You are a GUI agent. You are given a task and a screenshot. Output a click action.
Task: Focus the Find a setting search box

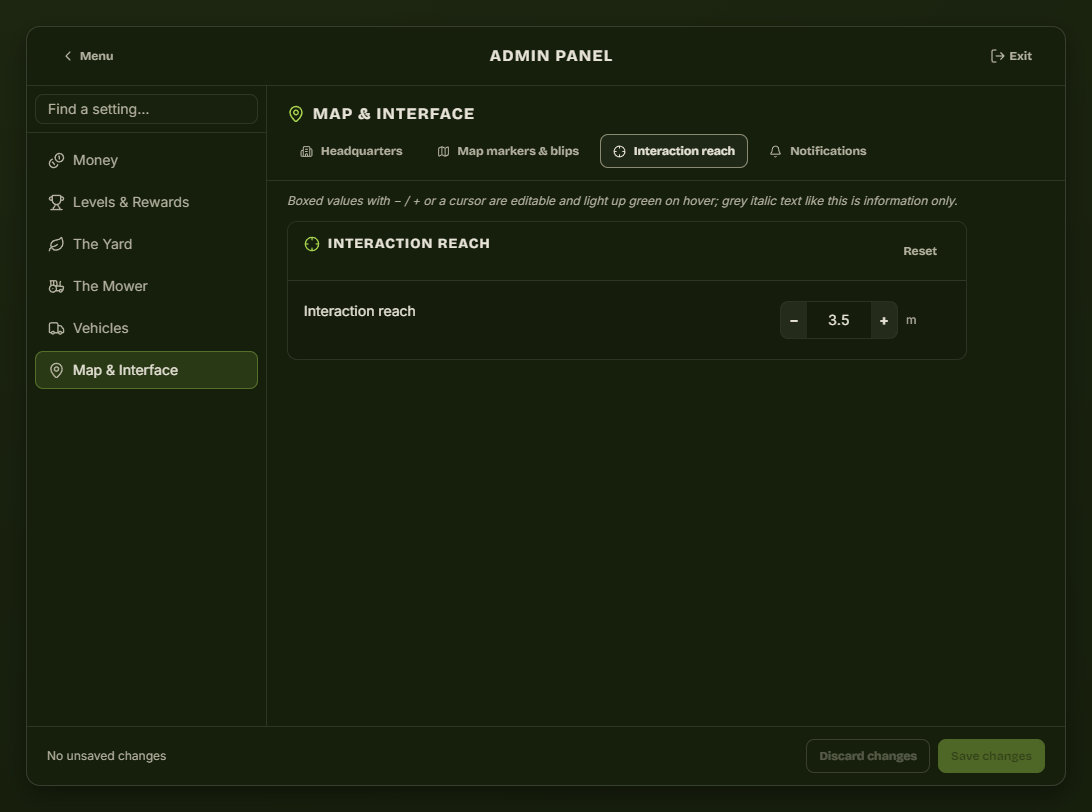coord(146,109)
